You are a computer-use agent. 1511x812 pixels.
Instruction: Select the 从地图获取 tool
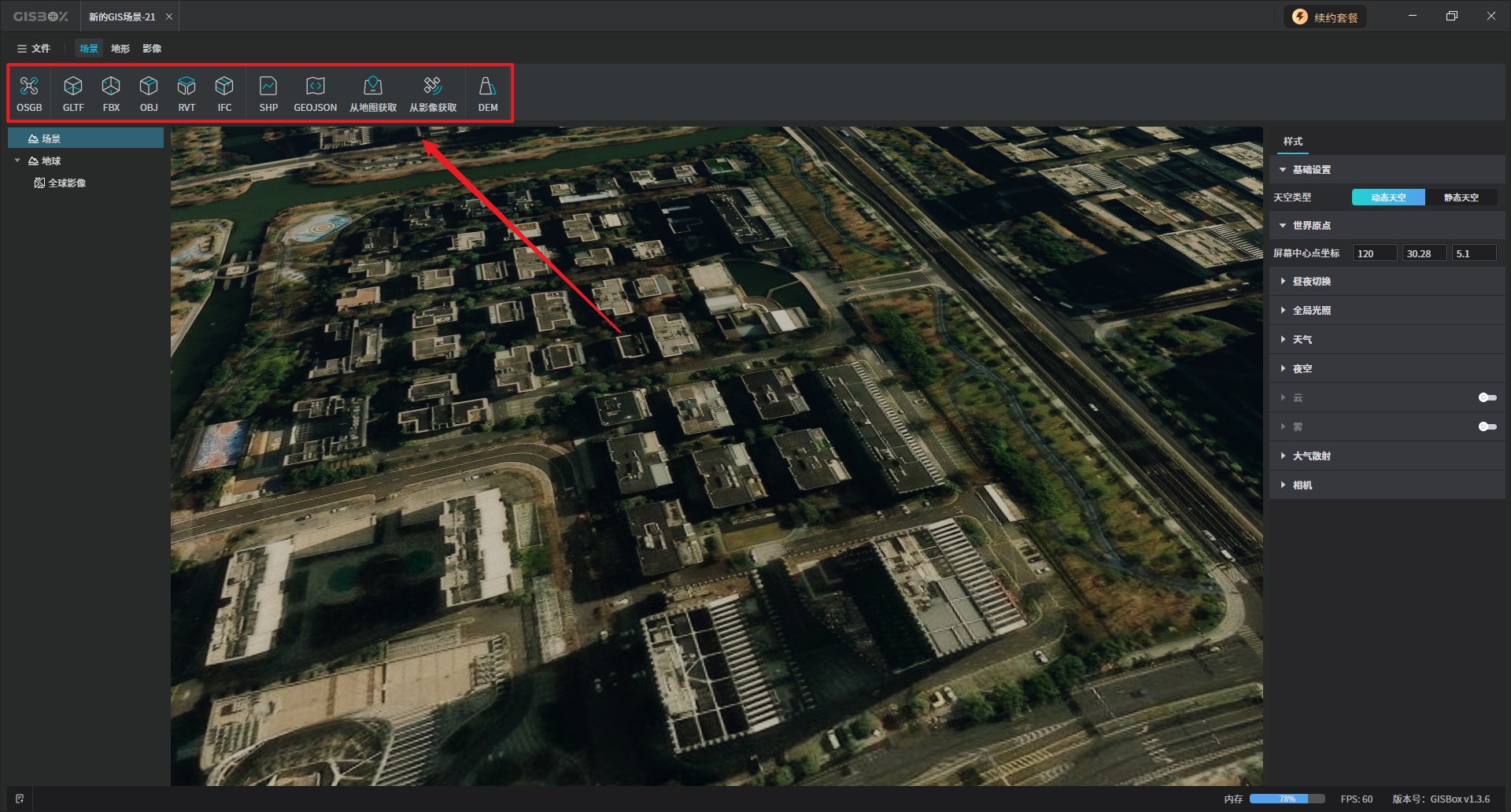373,93
